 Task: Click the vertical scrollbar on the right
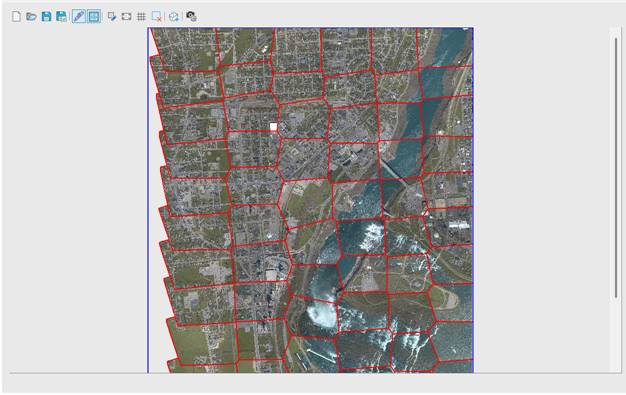coord(616,167)
